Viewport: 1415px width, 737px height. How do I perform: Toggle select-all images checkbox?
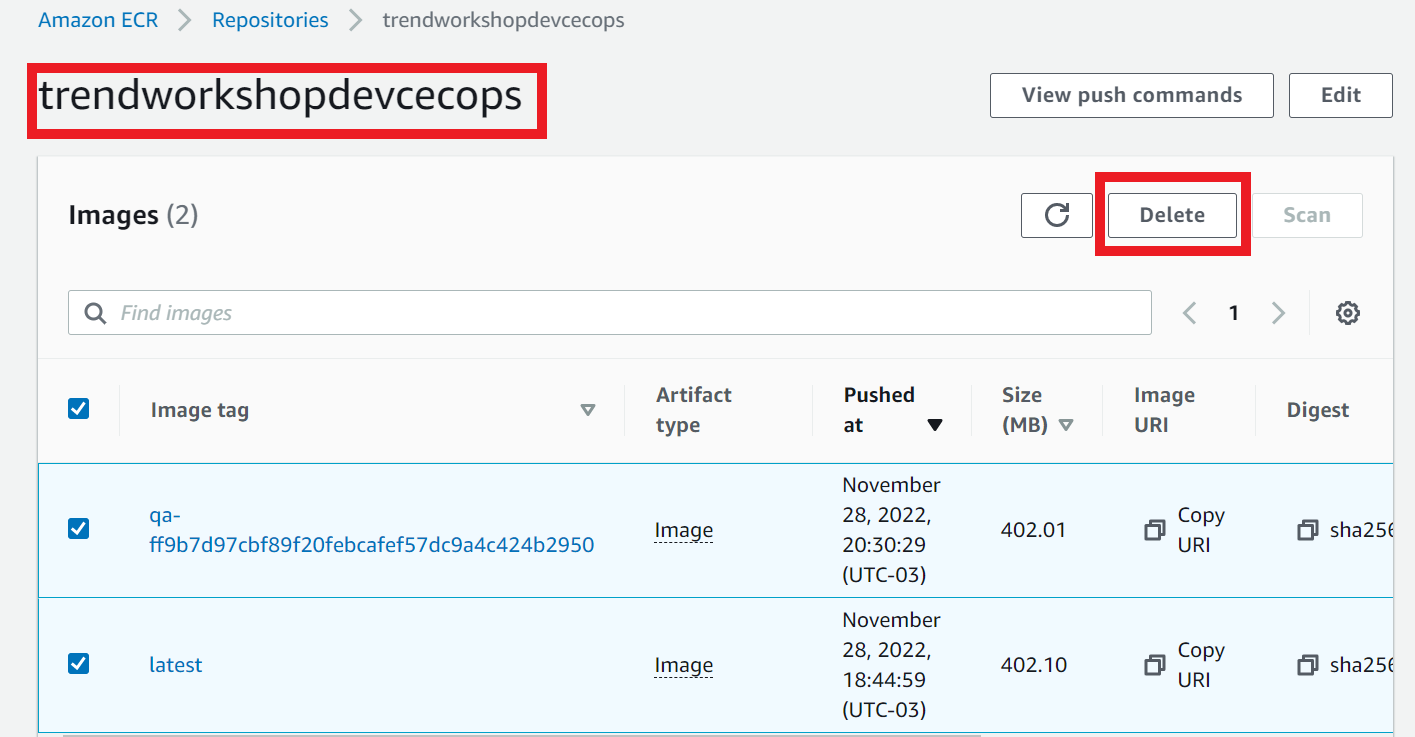pos(78,408)
